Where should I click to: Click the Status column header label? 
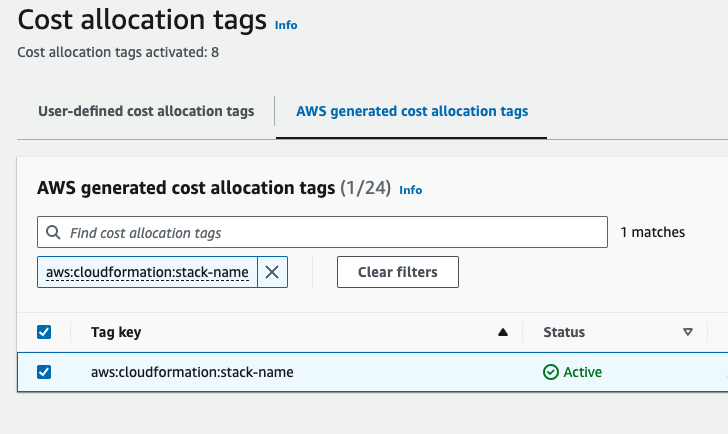[564, 332]
